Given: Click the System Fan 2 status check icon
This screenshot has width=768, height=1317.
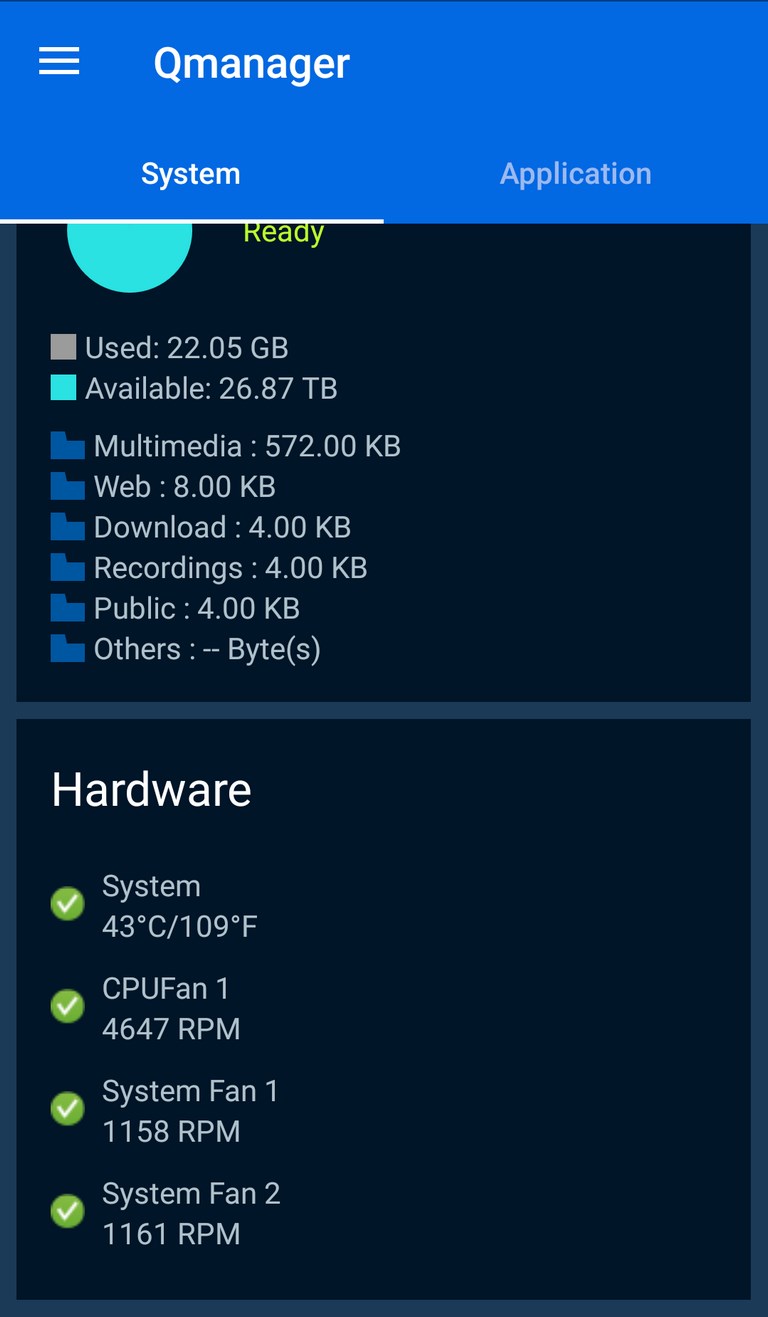Looking at the screenshot, I should (68, 1211).
